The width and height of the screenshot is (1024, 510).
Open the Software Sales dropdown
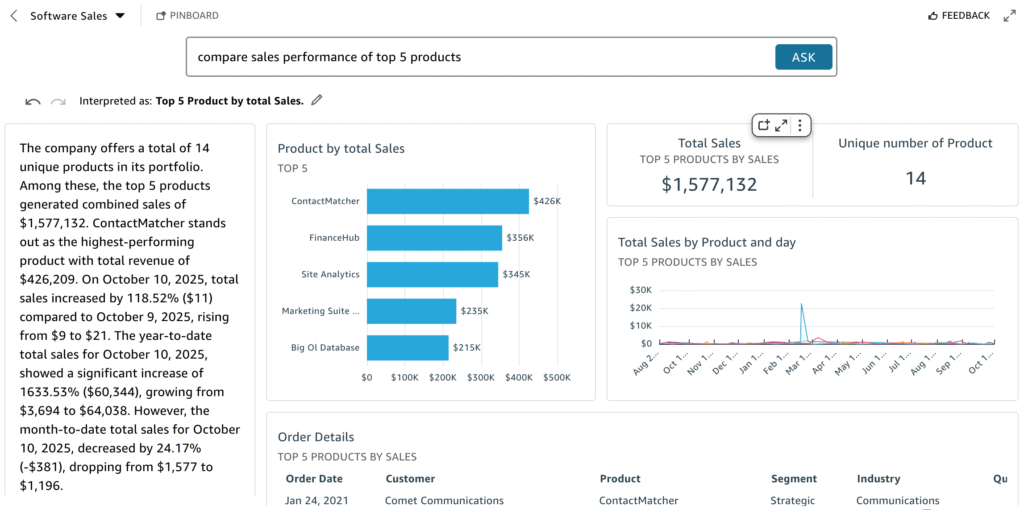coord(120,16)
